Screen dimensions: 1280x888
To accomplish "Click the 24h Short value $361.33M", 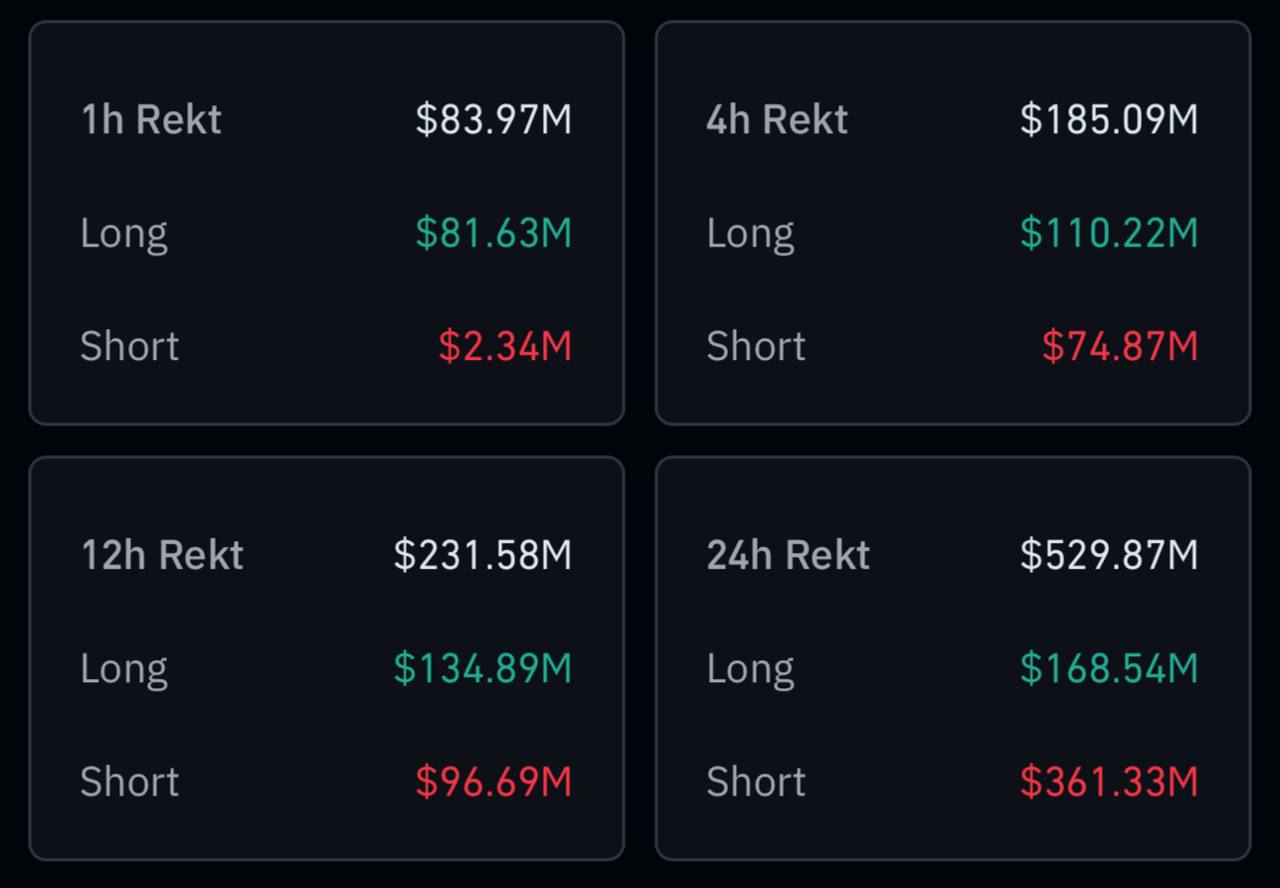I will coord(1109,781).
